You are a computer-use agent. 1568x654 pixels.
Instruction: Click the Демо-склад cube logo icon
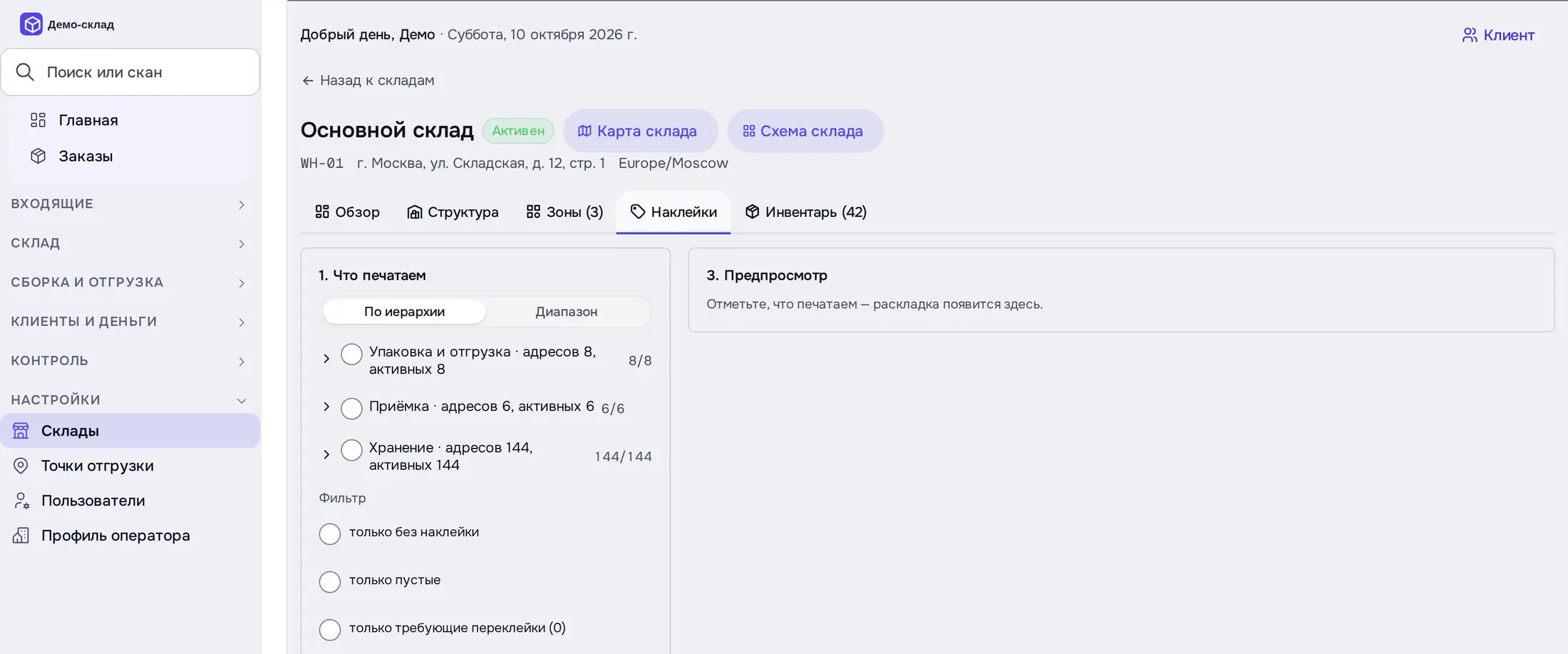(x=31, y=24)
